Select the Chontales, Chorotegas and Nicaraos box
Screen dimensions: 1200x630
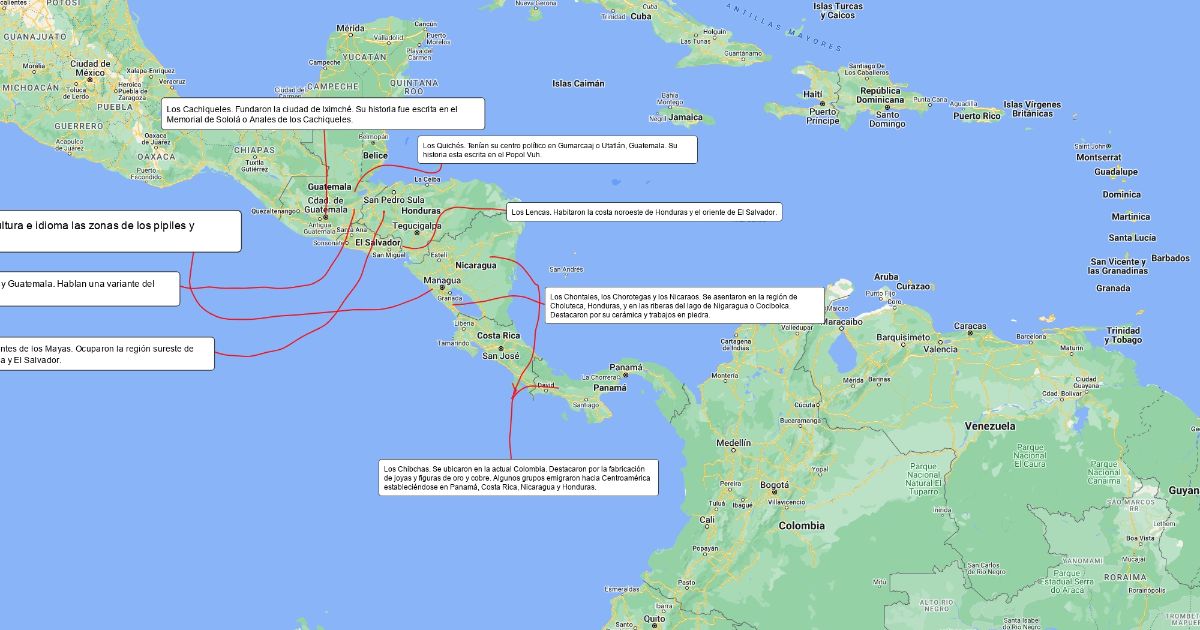684,305
